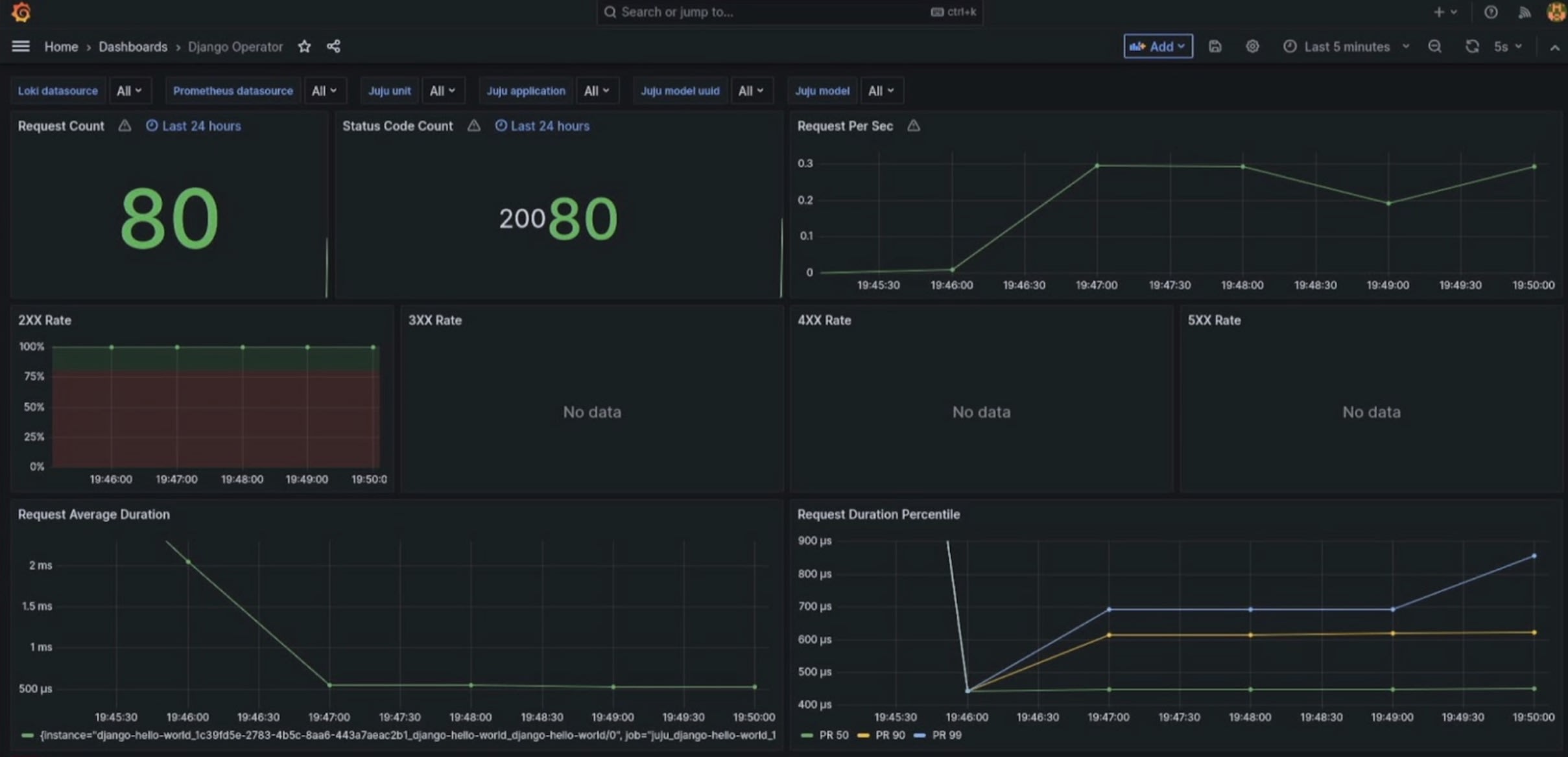Click Status Code Count warning triangle icon

click(x=474, y=126)
